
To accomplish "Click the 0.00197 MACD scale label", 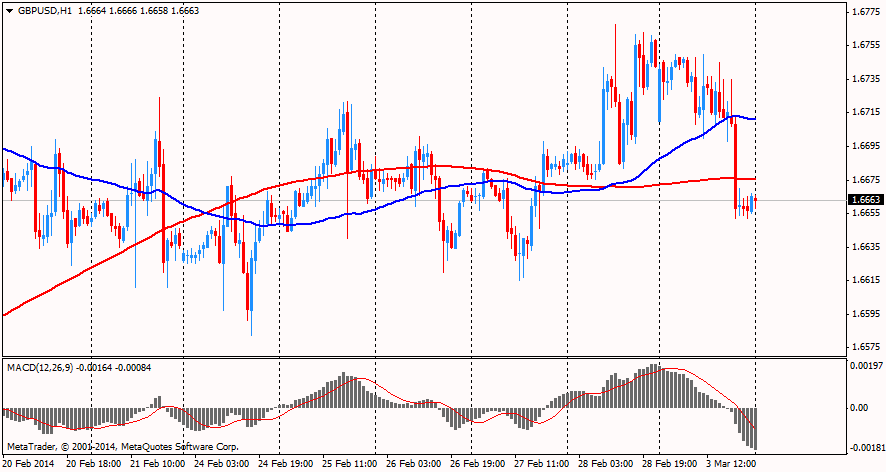I will pos(866,367).
